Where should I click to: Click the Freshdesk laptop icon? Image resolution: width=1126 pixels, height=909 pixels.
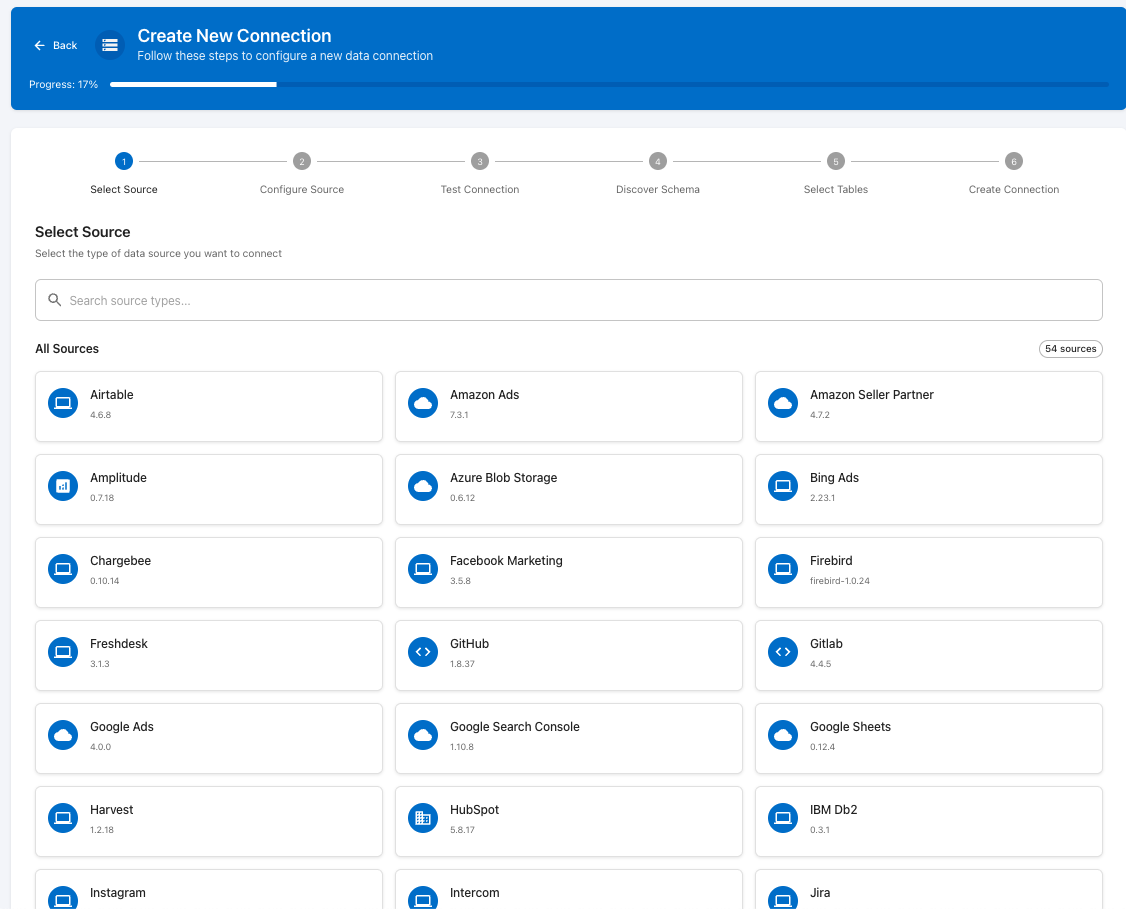tap(63, 652)
